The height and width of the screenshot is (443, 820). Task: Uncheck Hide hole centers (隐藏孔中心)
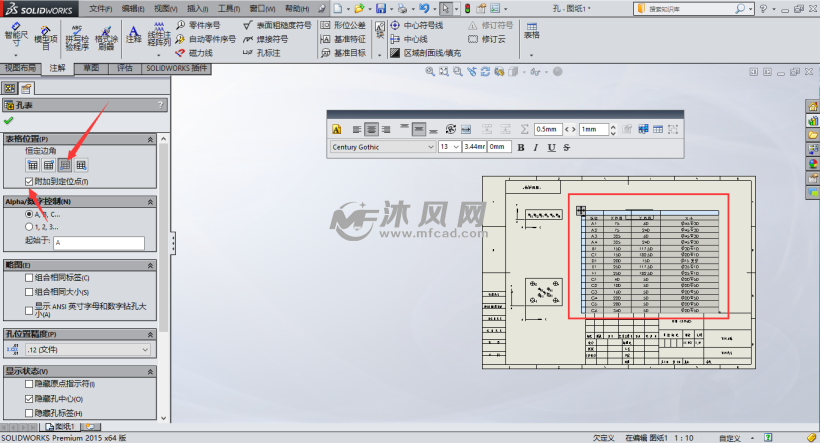click(29, 399)
